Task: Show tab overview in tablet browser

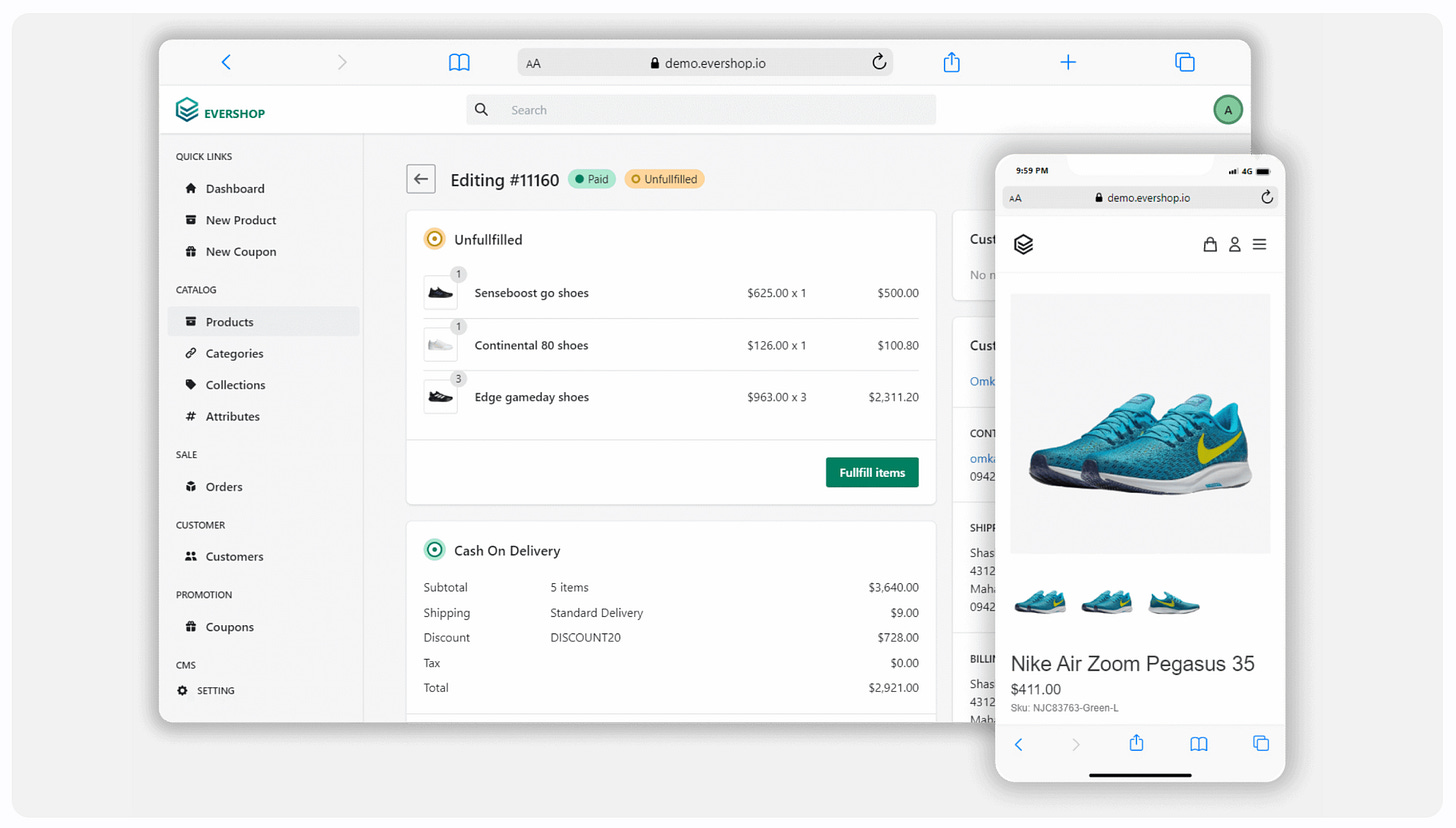Action: 1185,62
